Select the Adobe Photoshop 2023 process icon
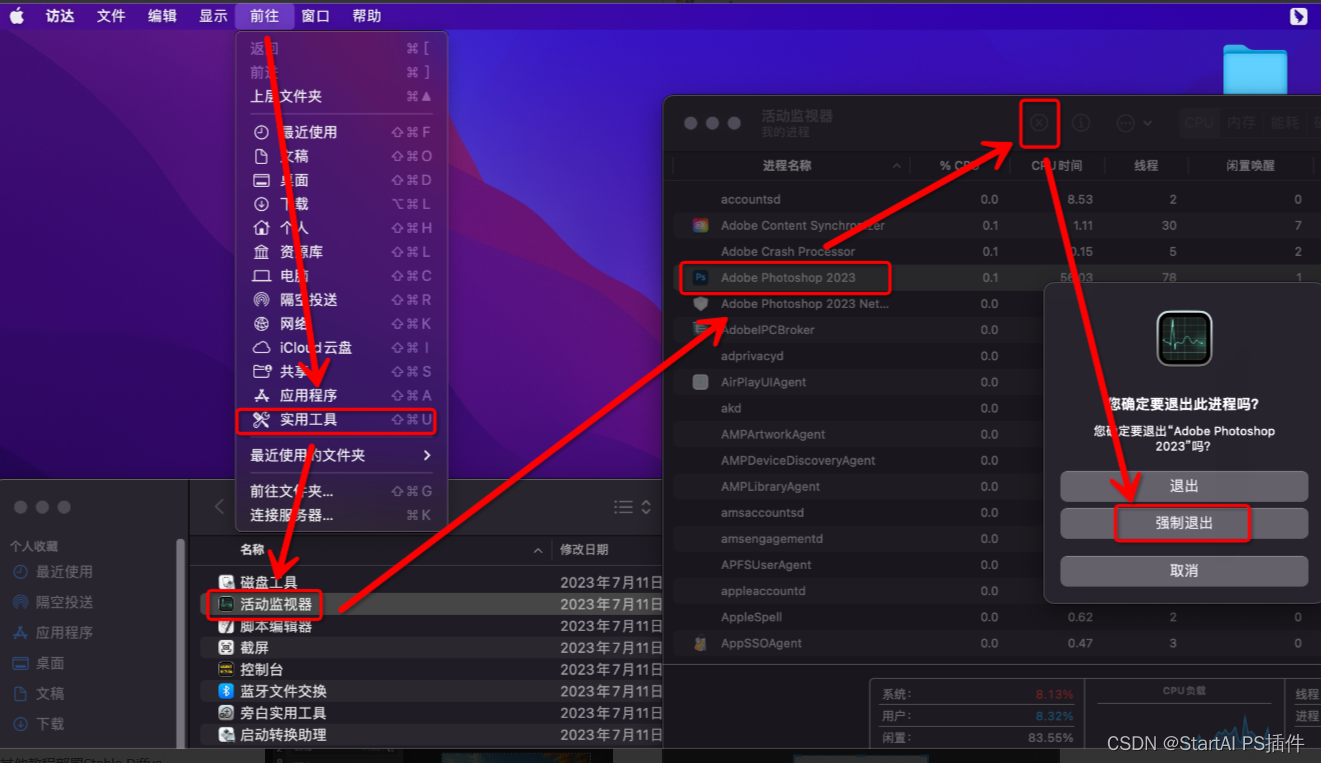This screenshot has height=763, width=1321. (x=701, y=278)
